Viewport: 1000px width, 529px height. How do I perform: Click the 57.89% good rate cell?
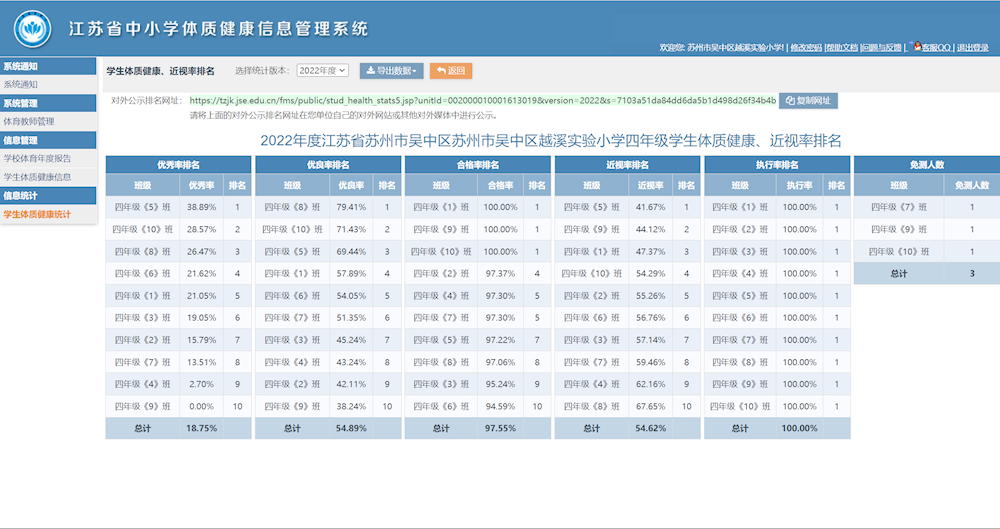[x=351, y=273]
